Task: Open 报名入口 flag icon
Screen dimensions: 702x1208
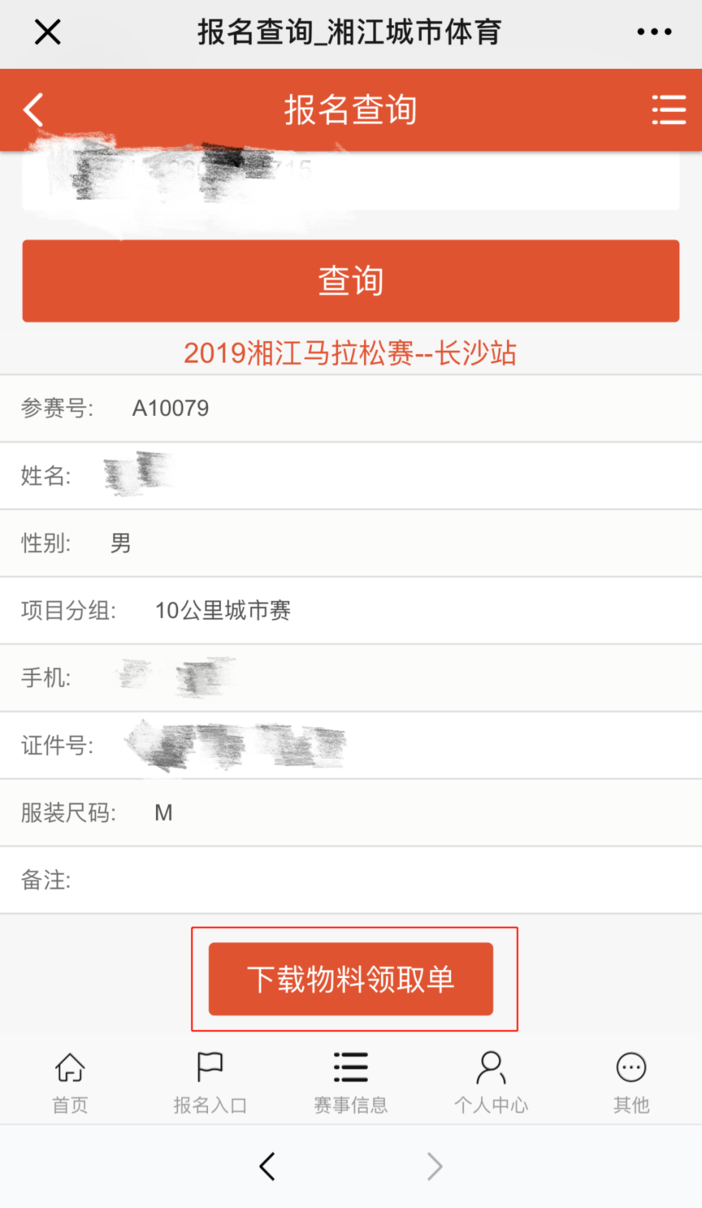Action: 210,1068
